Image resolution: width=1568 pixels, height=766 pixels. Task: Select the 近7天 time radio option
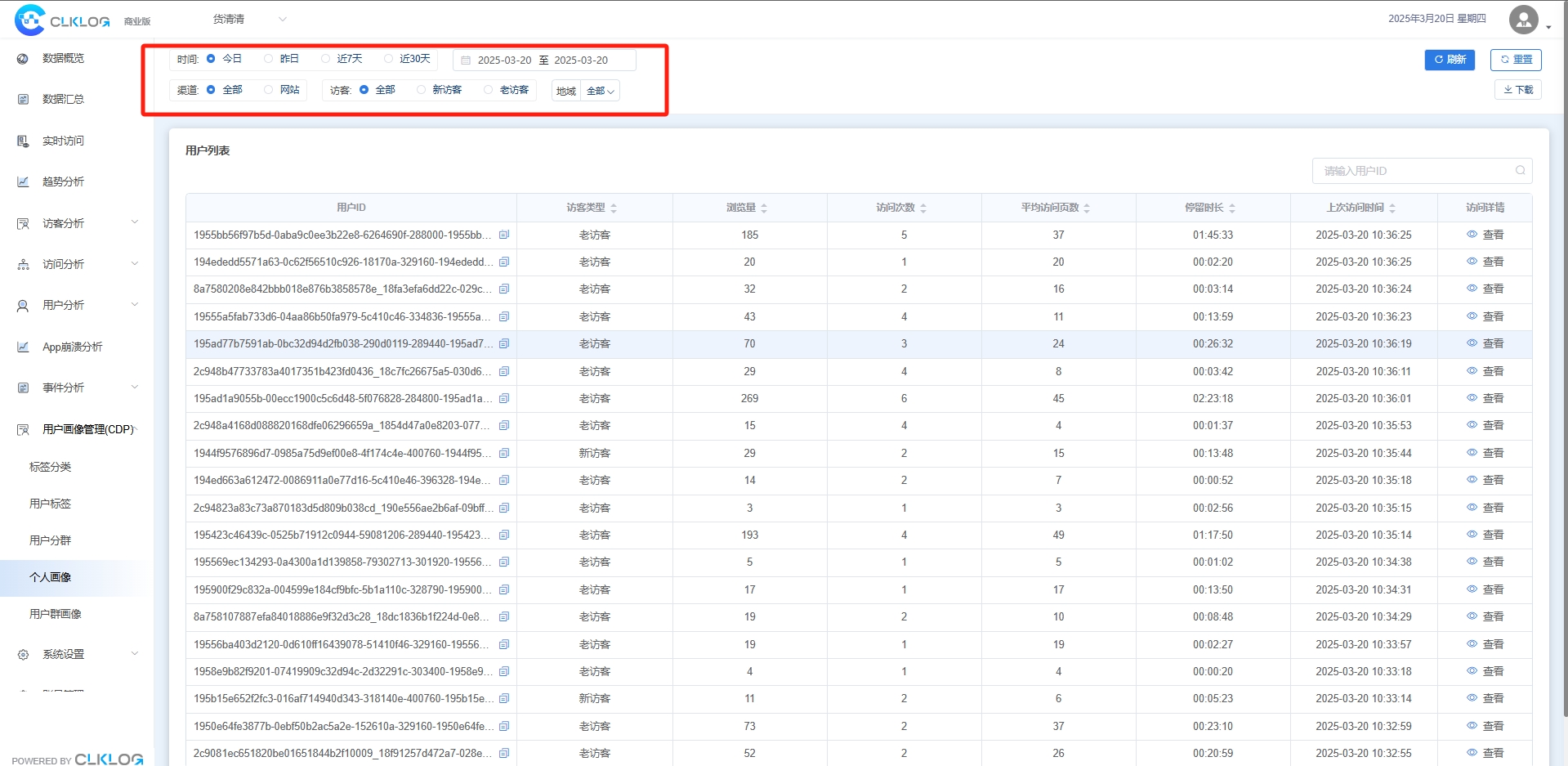(325, 59)
